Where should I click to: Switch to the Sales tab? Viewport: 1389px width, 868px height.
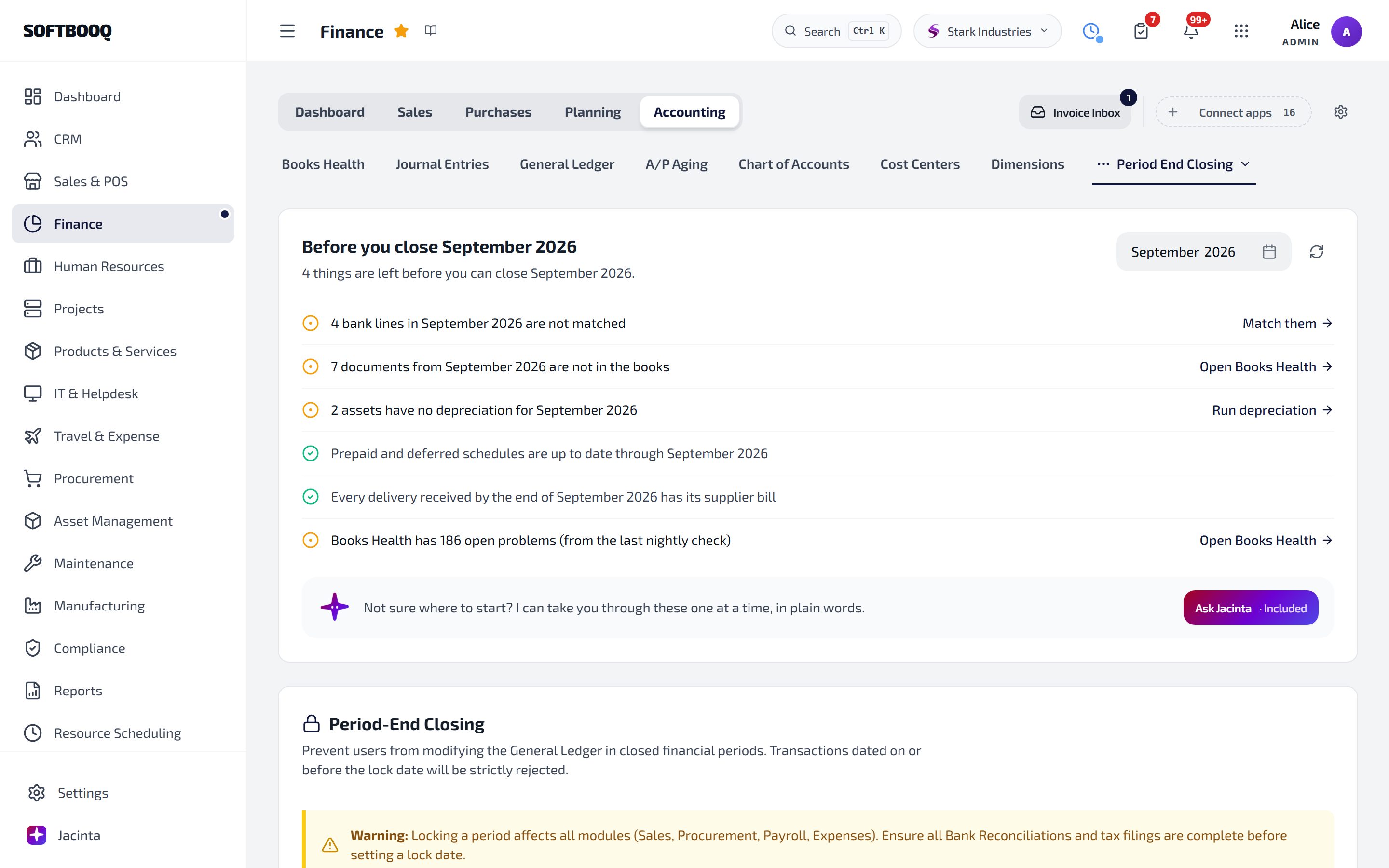414,112
